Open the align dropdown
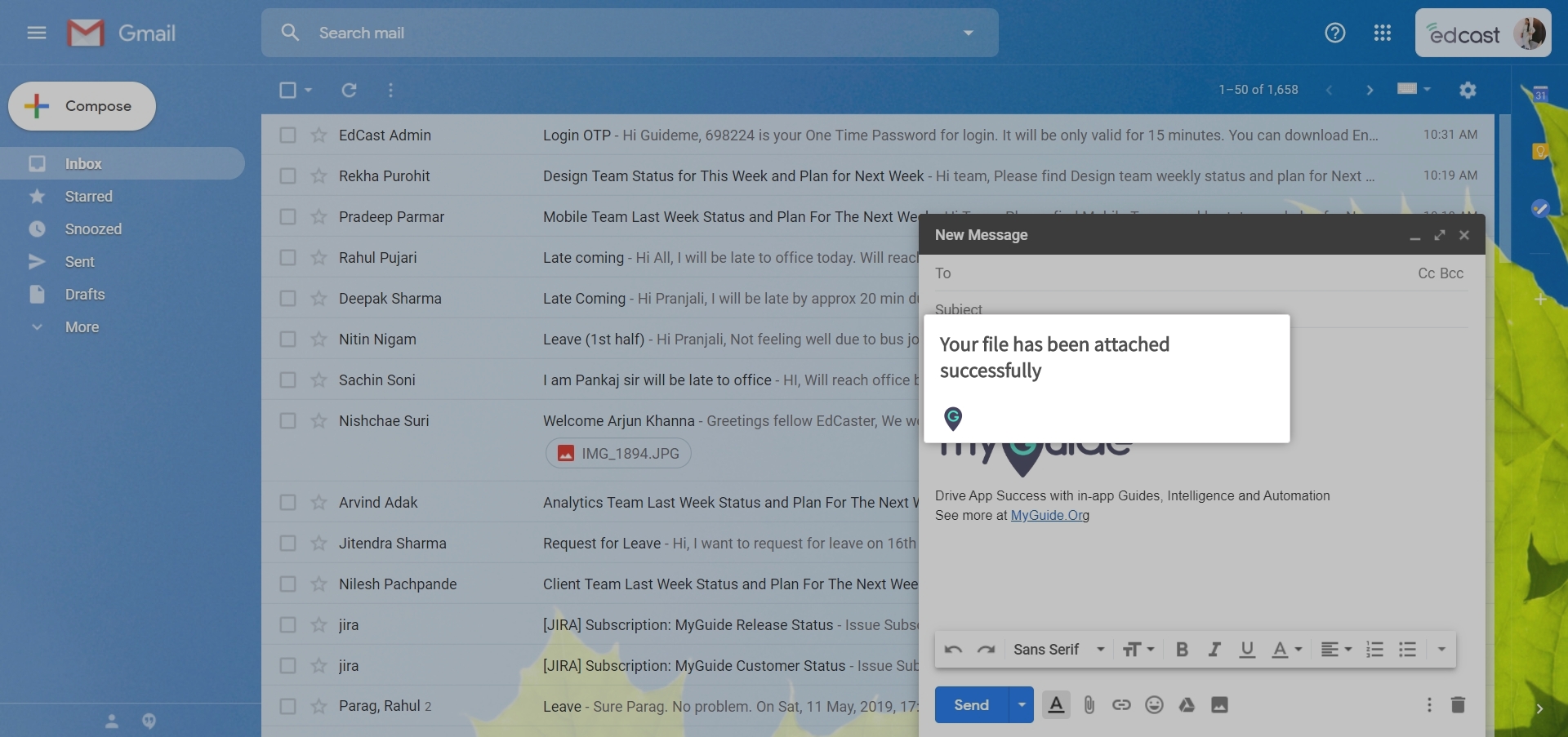The image size is (1568, 737). click(x=1336, y=650)
